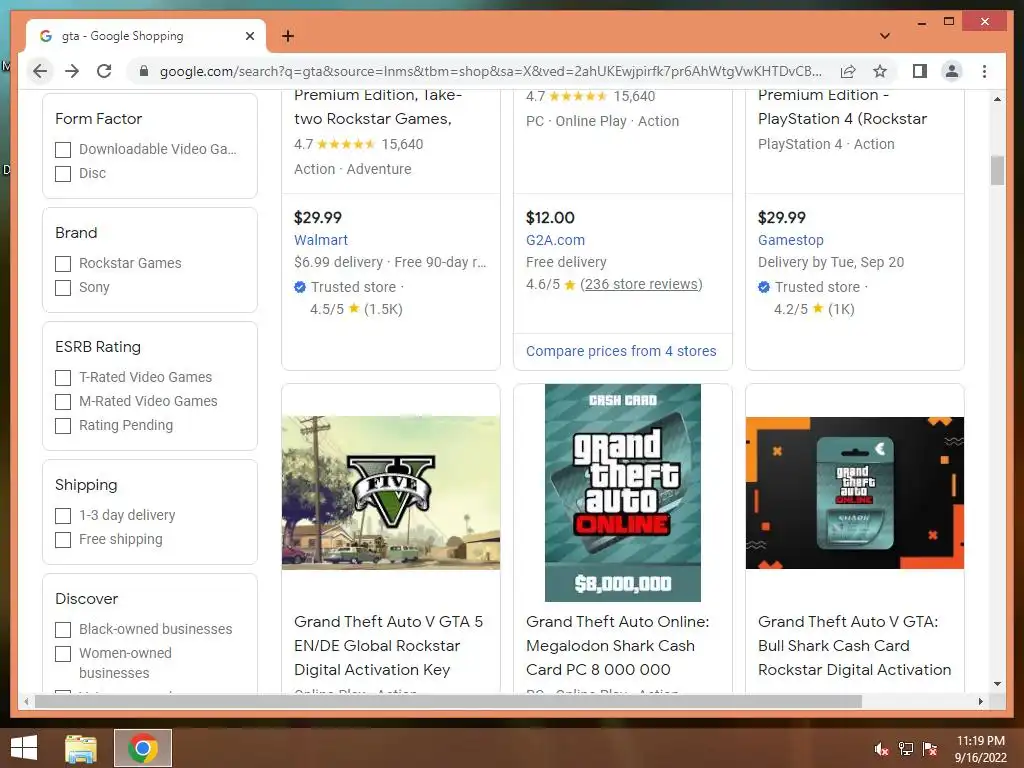Click Compare prices from 4 stores
The width and height of the screenshot is (1024, 768).
[x=621, y=351]
